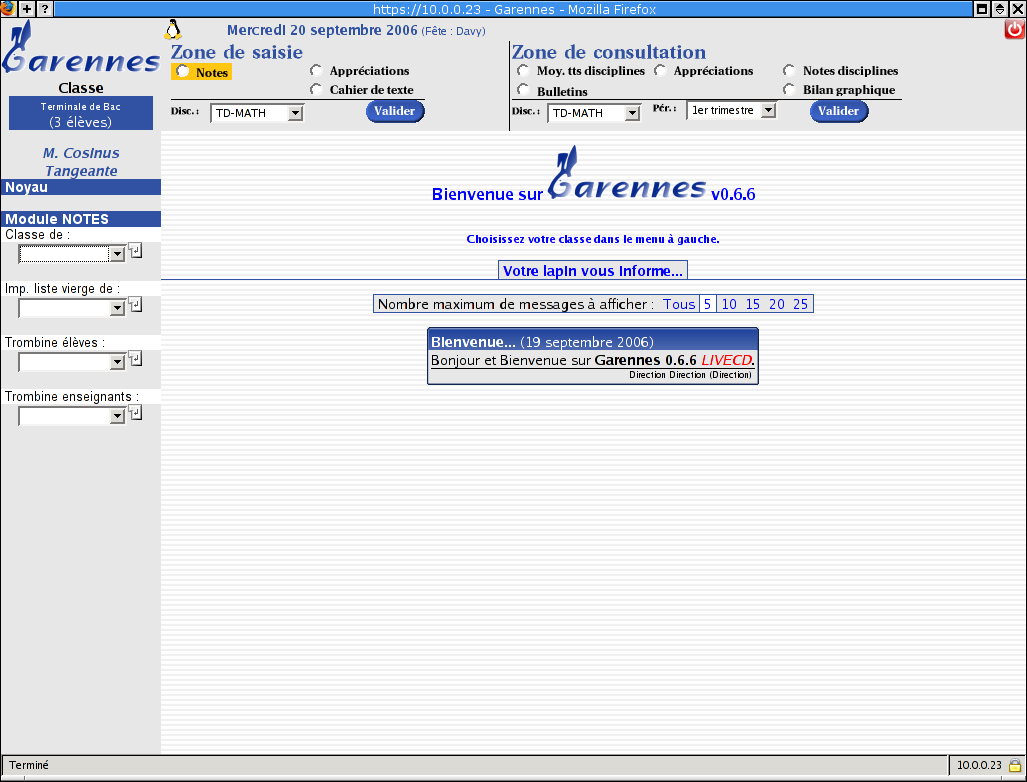Select the Cahier de texte option

tap(317, 90)
